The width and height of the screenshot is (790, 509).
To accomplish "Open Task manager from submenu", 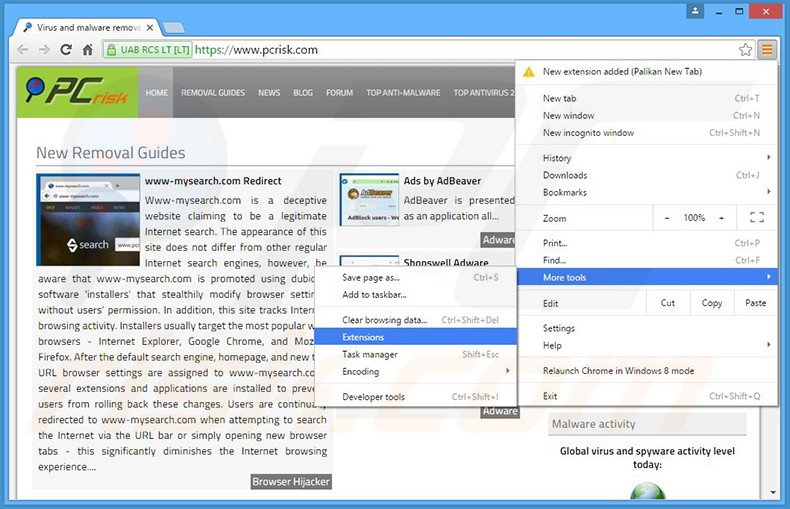I will tap(416, 354).
